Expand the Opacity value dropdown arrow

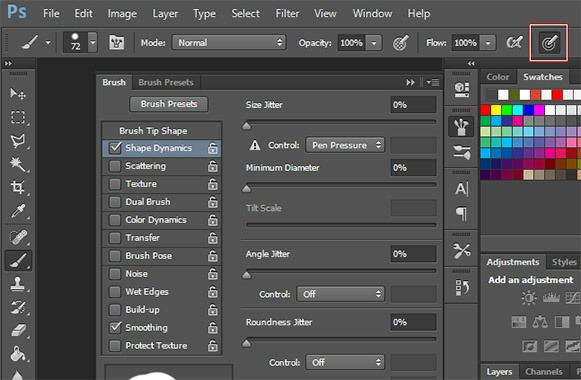(374, 43)
